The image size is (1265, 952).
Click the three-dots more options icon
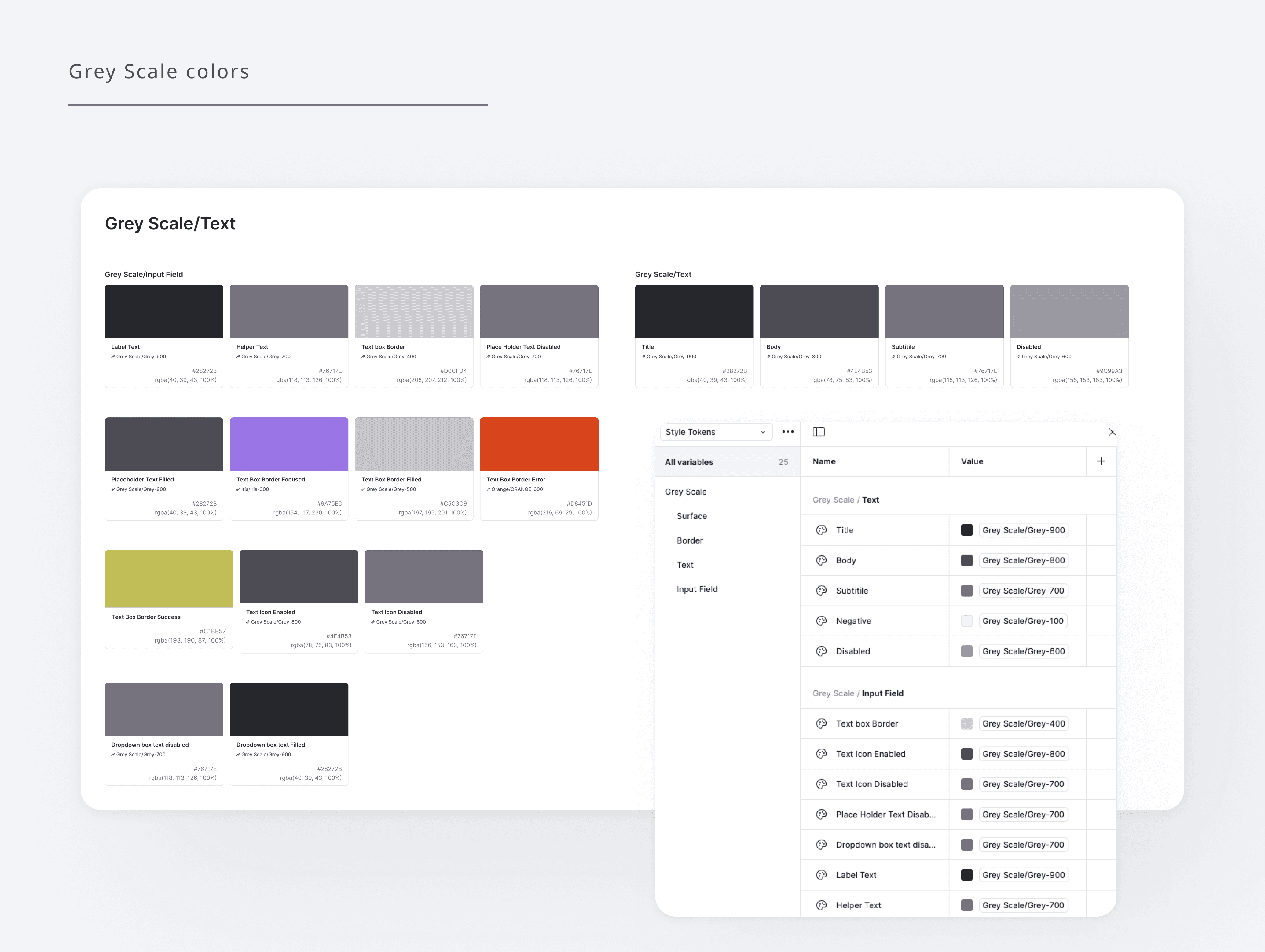tap(787, 432)
